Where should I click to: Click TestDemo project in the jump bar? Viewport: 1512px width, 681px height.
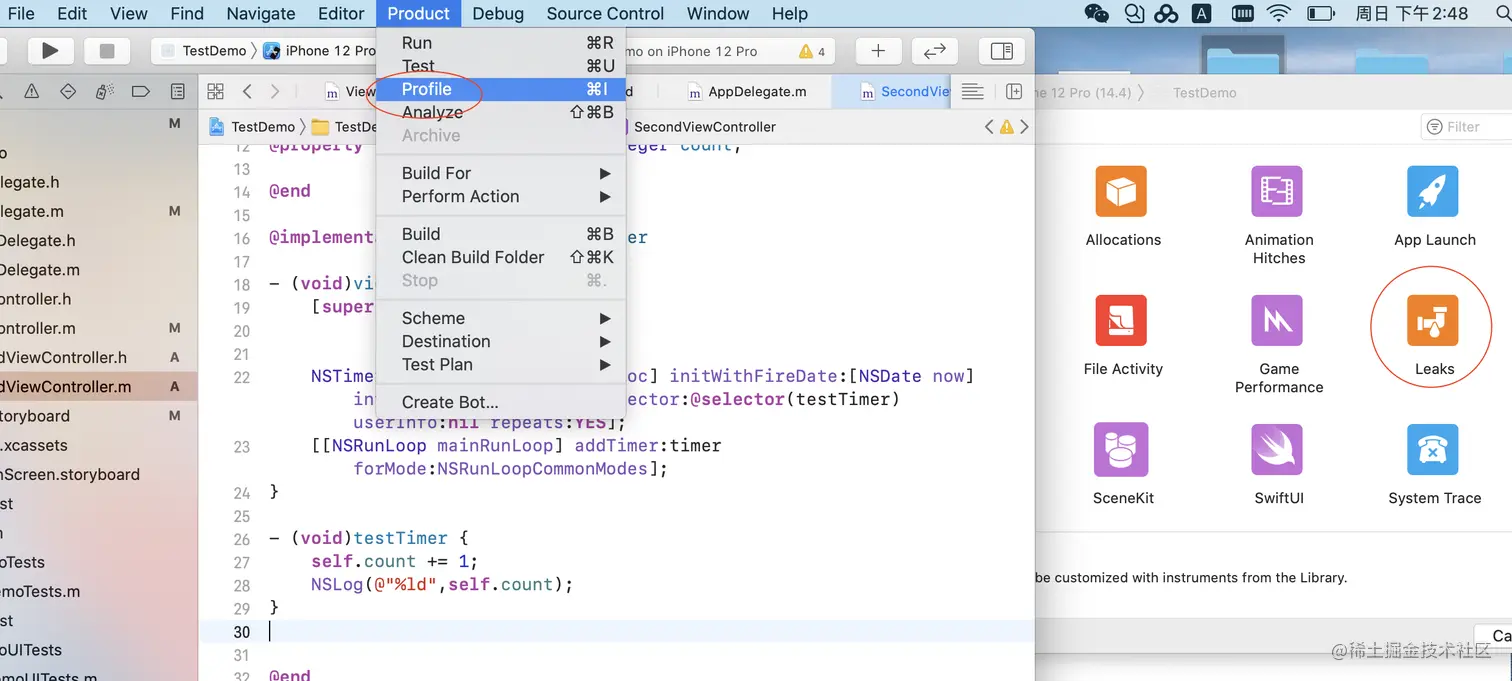[x=253, y=127]
